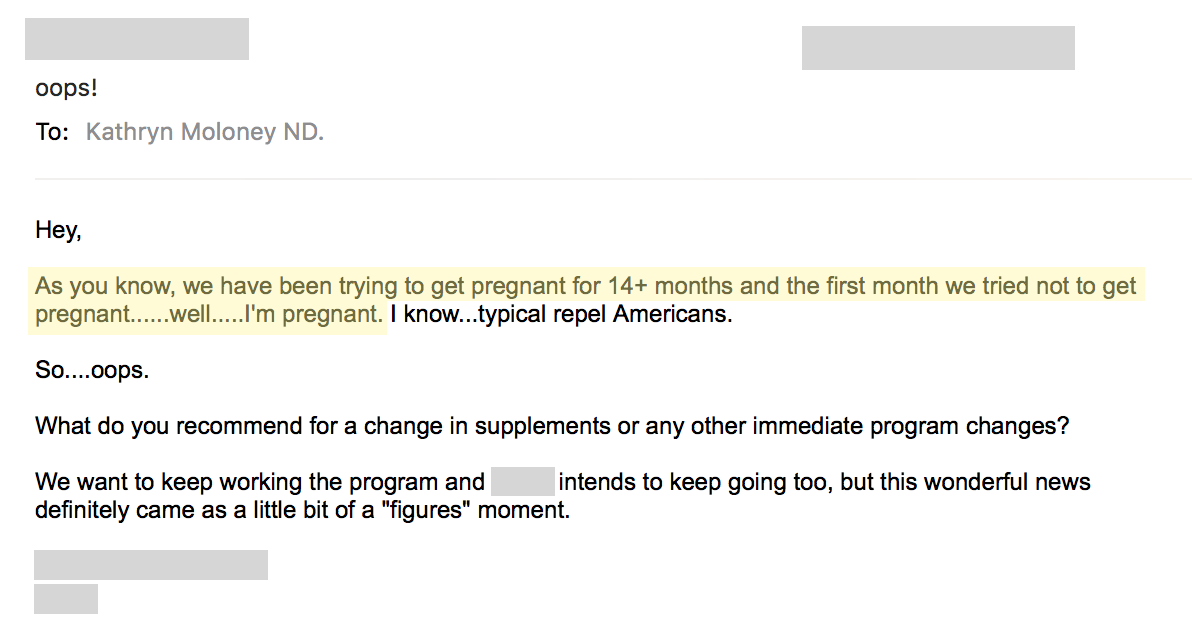Click the redacted sender name block at top left

137,39
